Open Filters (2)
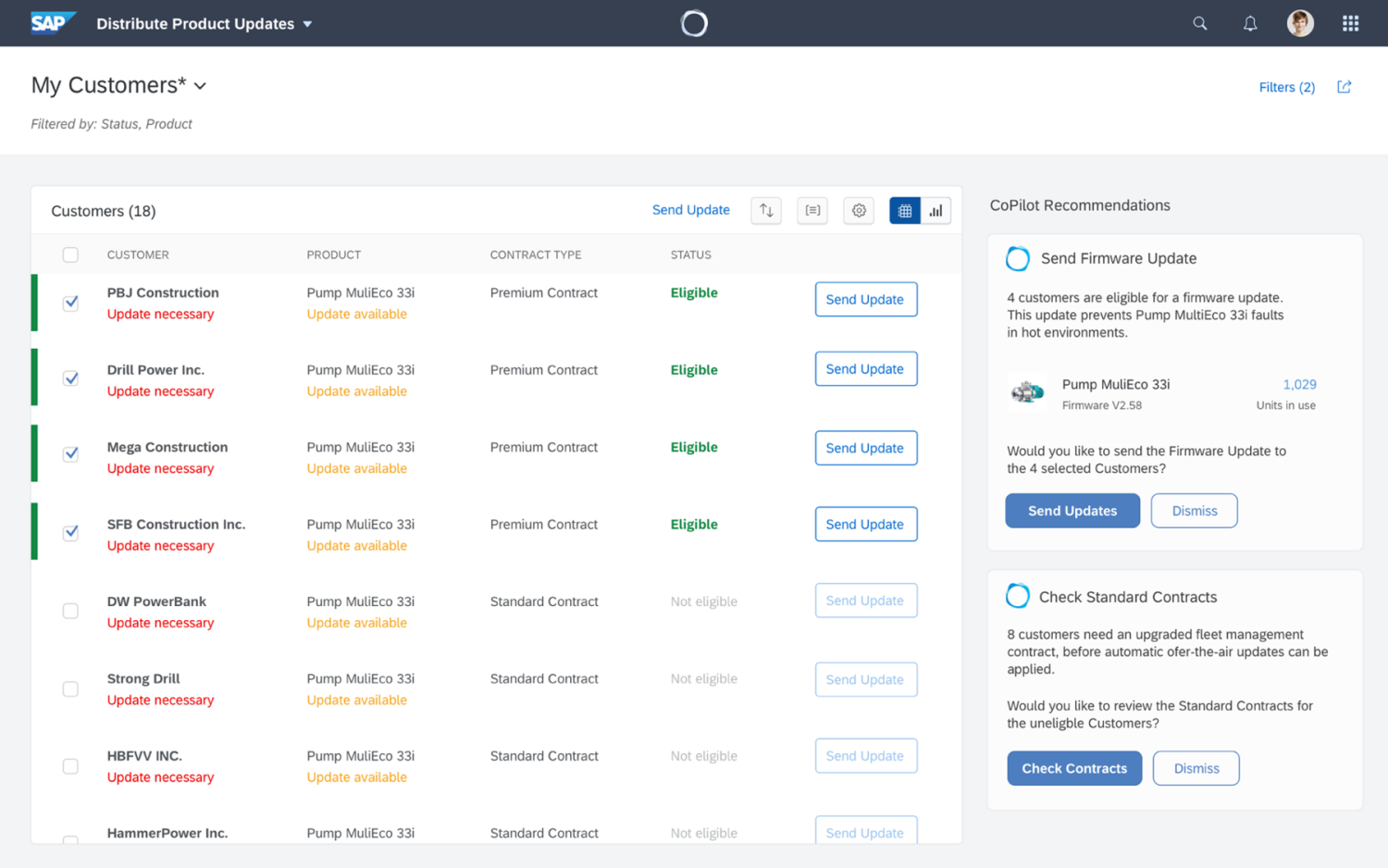Image resolution: width=1388 pixels, height=868 pixels. [x=1286, y=86]
